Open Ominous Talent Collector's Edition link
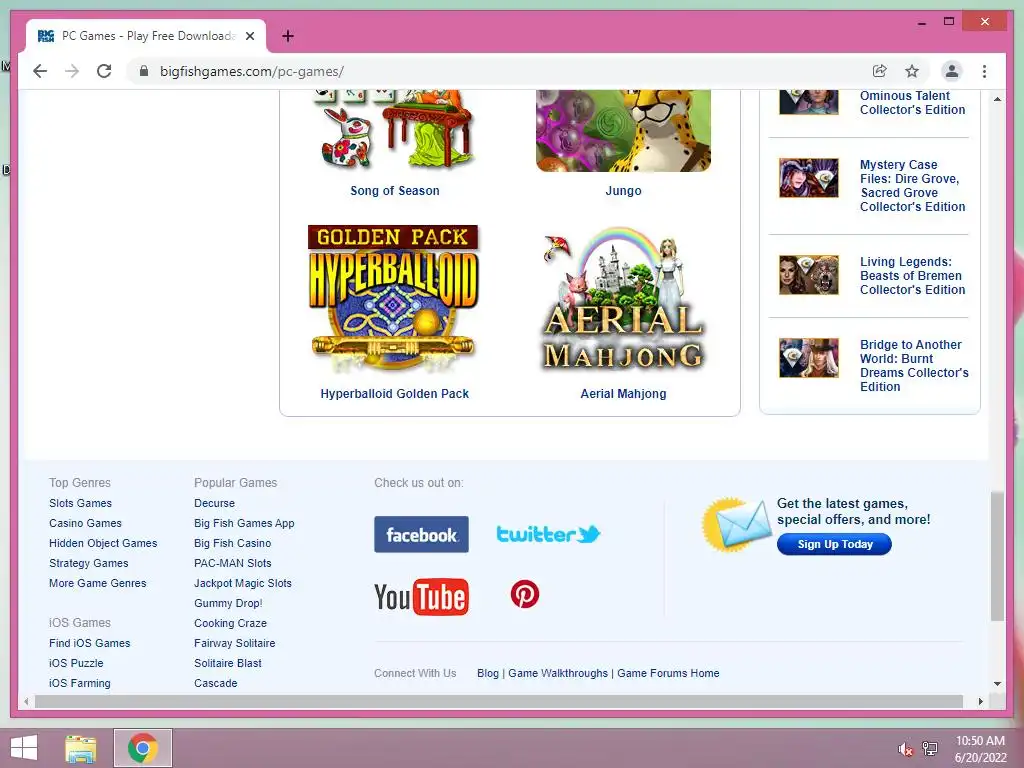The width and height of the screenshot is (1024, 768). click(x=912, y=103)
